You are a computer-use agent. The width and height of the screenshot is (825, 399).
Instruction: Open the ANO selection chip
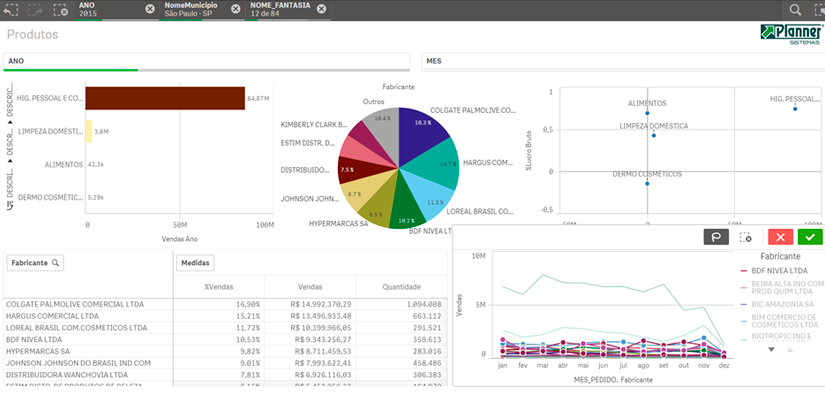click(109, 9)
